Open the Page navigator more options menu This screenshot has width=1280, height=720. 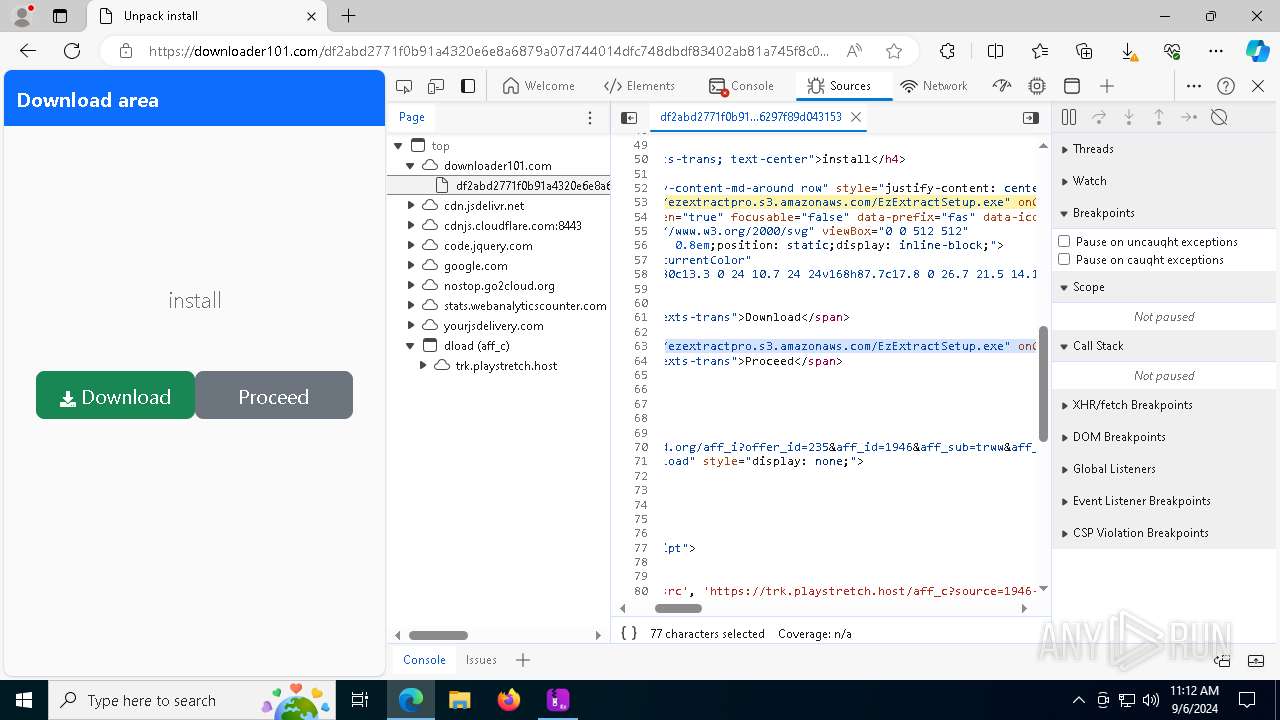tap(590, 118)
